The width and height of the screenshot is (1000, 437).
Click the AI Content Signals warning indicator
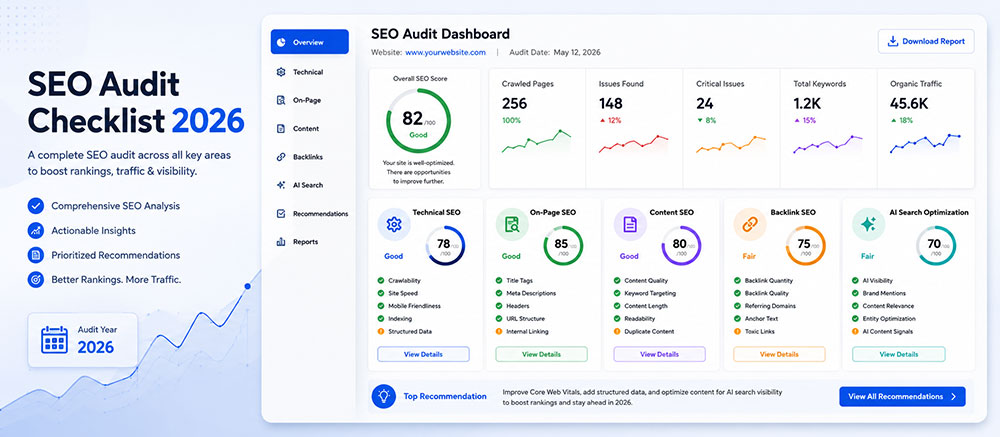pyautogui.click(x=856, y=331)
